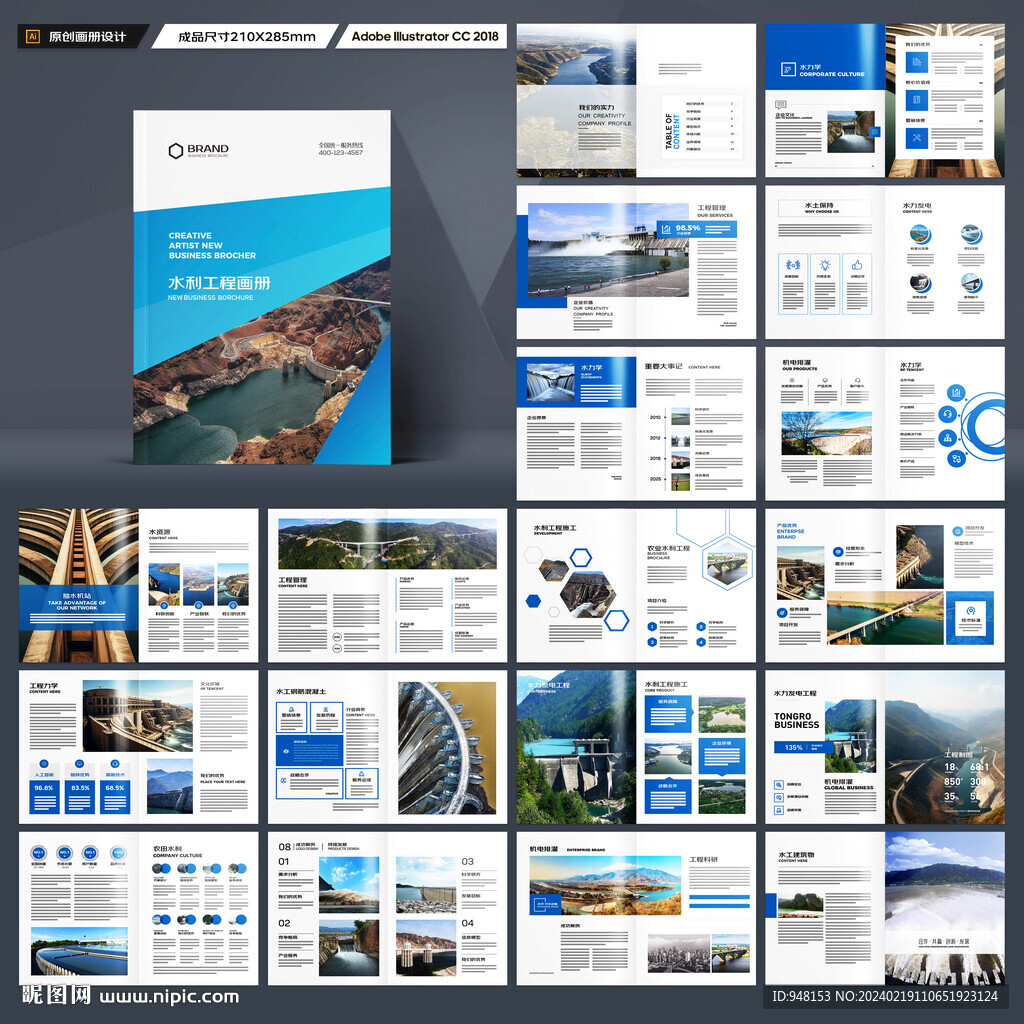Click the 脑水机站 TAKE ADVANTAGE blue banner
1024x1024 pixels.
[x=78, y=607]
